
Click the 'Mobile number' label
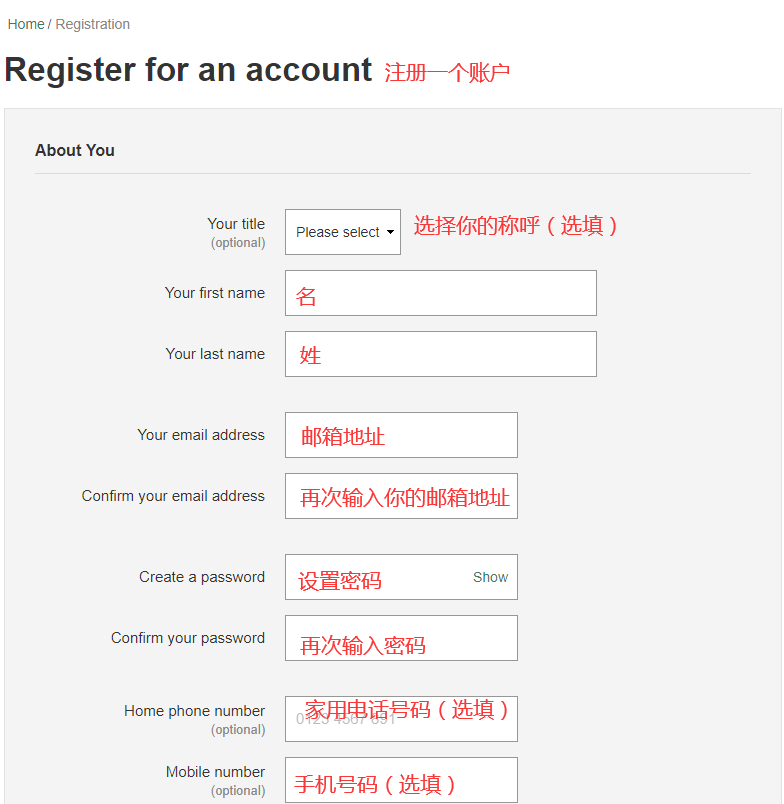coord(215,772)
